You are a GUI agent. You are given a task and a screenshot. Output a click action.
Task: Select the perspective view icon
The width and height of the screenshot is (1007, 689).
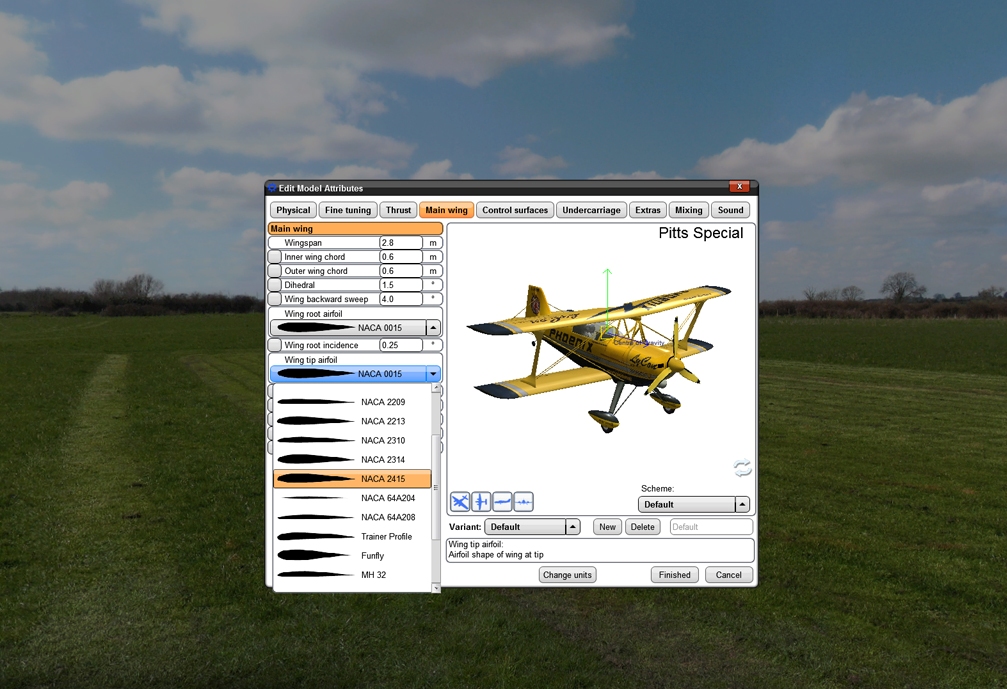(x=460, y=501)
